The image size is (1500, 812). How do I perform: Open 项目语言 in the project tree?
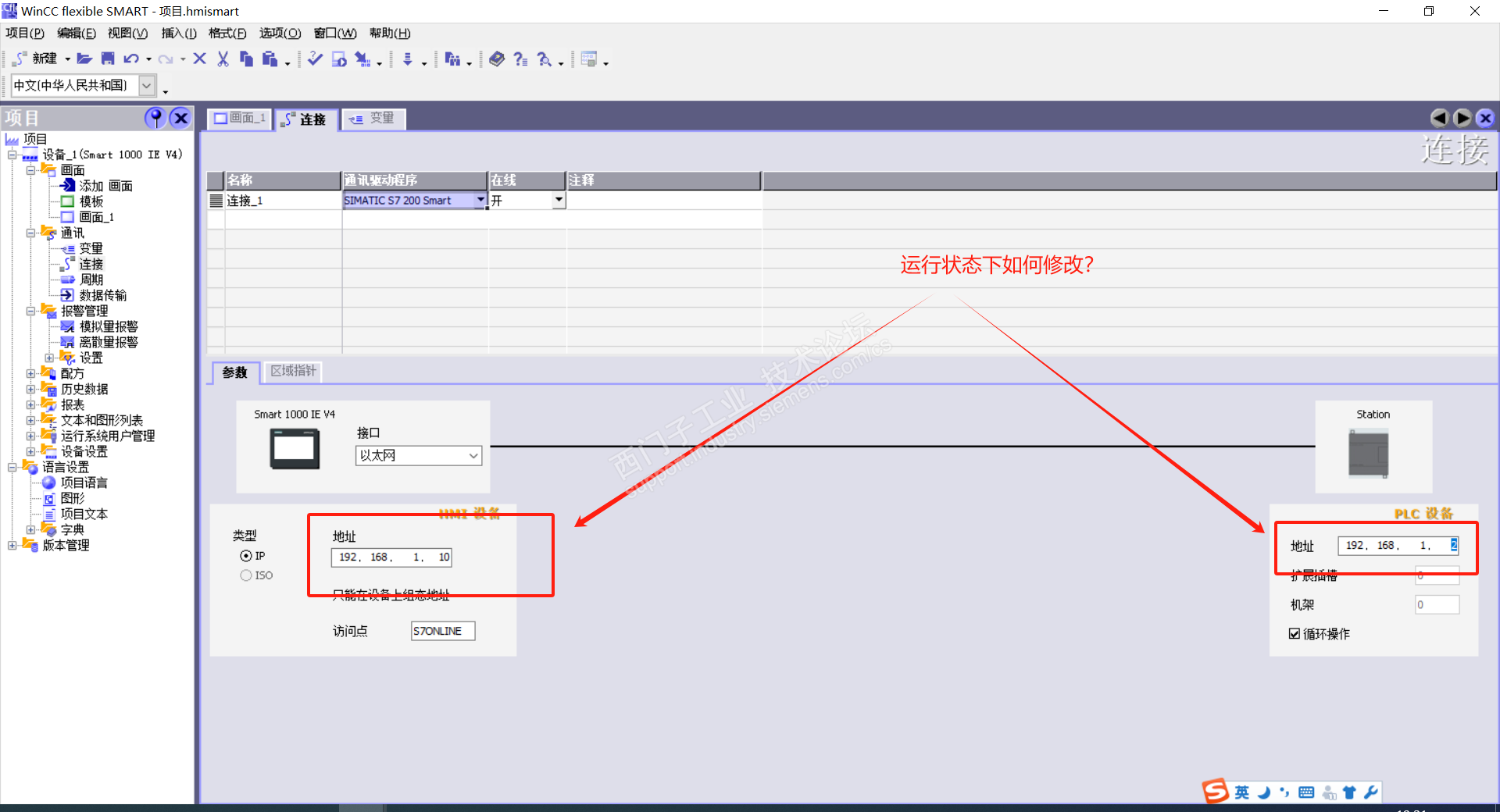click(x=84, y=483)
